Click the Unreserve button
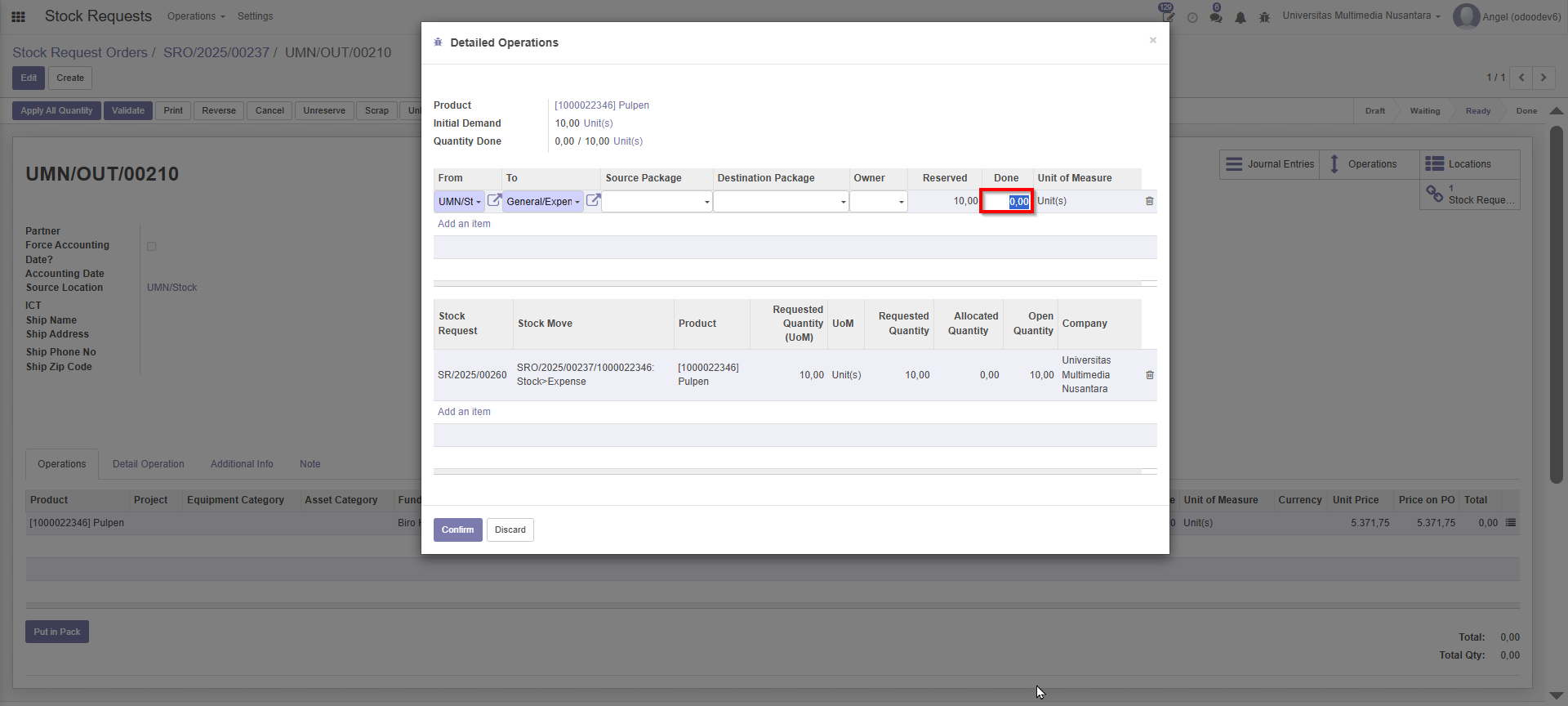Image resolution: width=1568 pixels, height=706 pixels. (324, 110)
